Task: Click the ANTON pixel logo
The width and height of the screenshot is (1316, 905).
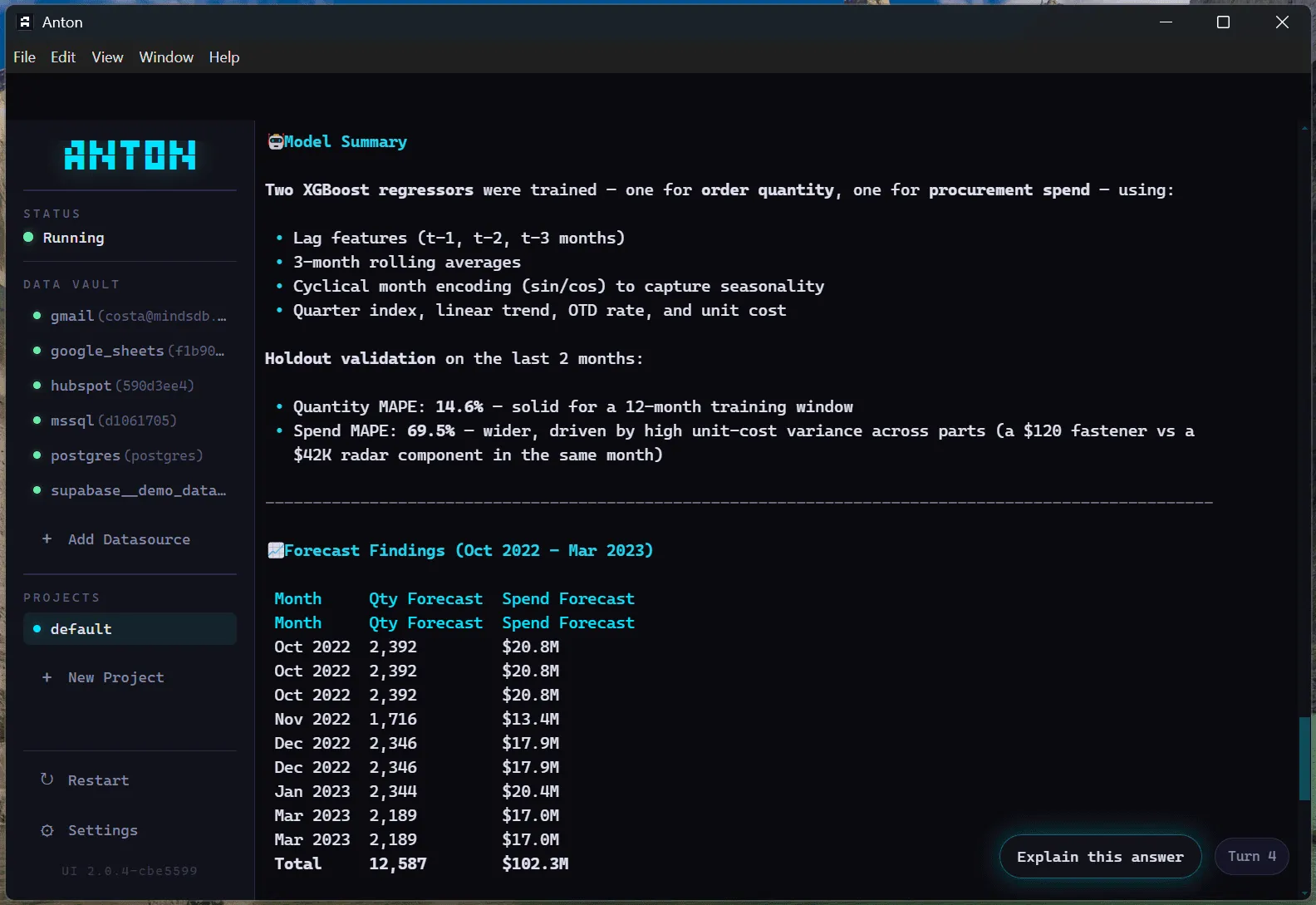Action: coord(130,155)
